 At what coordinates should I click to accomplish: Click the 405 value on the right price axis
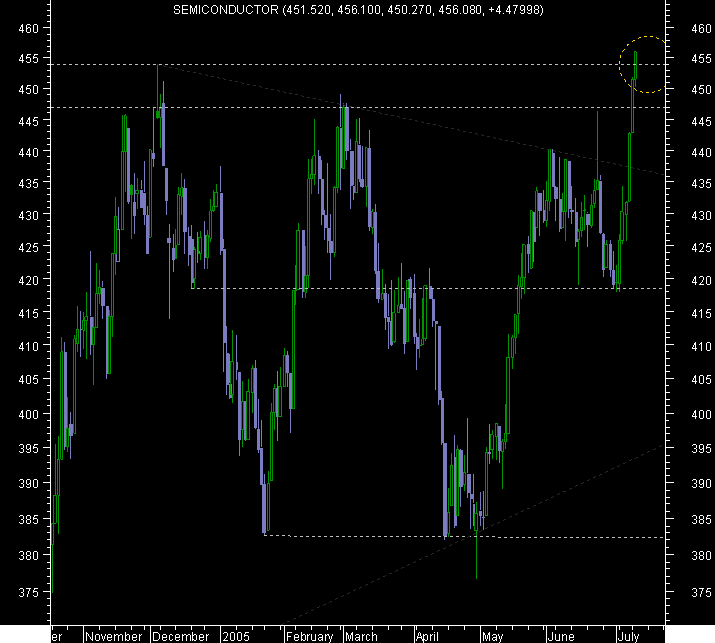[701, 379]
